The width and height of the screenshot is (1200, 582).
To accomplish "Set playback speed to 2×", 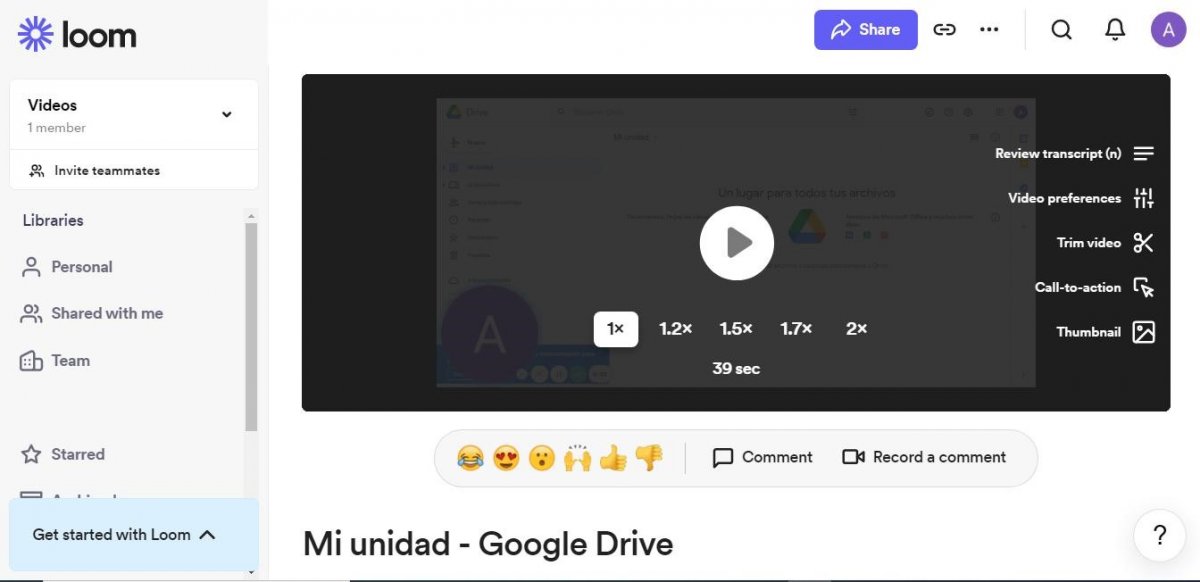I will click(856, 329).
